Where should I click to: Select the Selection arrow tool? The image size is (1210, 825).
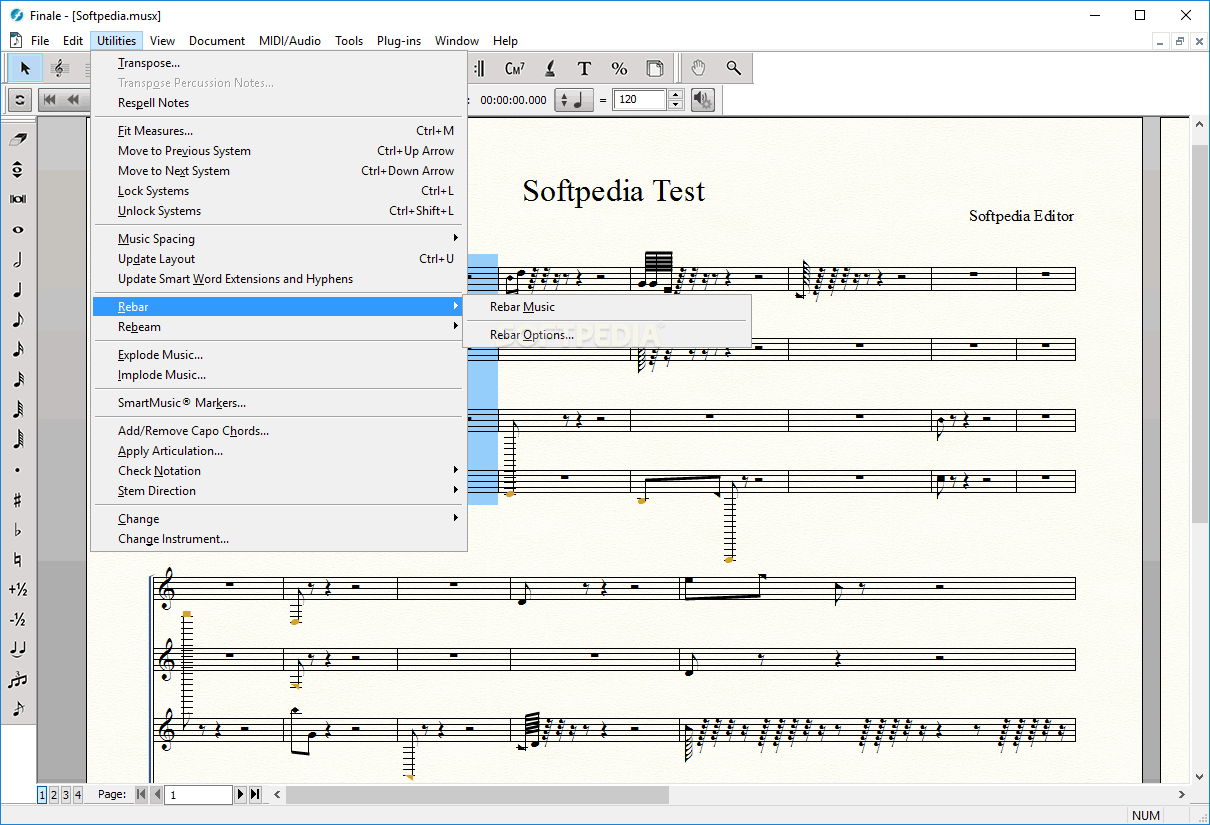(25, 68)
